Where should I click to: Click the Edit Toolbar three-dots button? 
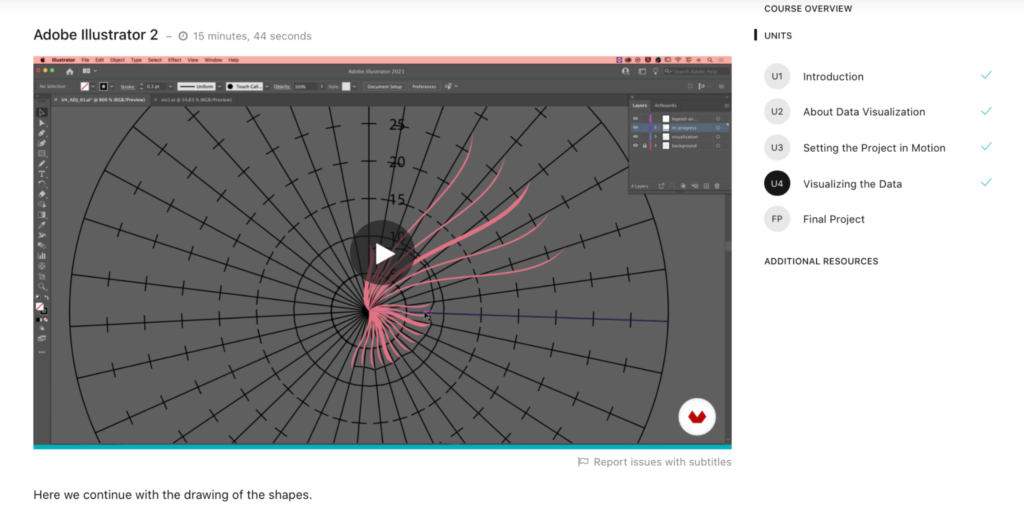click(x=42, y=352)
